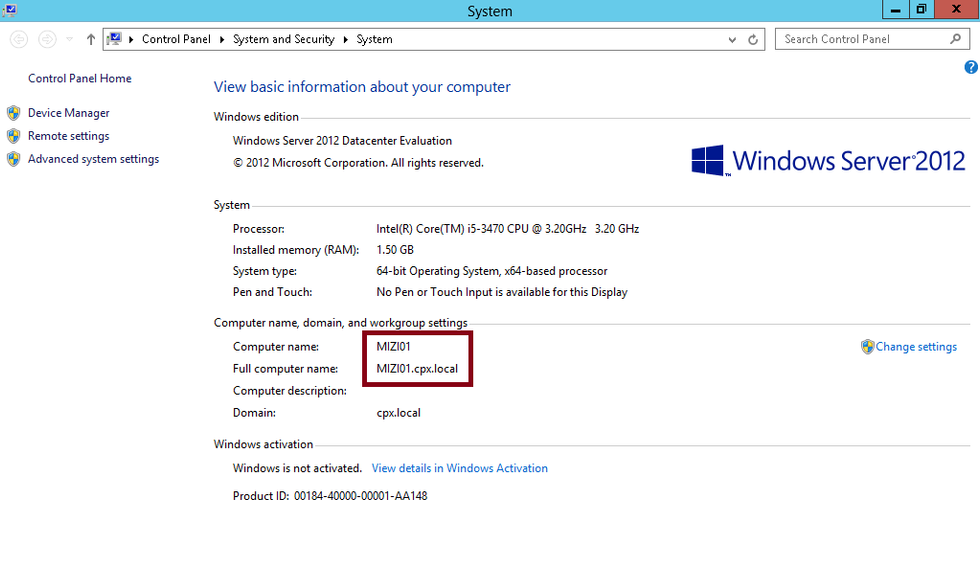Minimize the System window
Screen dimensions: 980x567
895,9
